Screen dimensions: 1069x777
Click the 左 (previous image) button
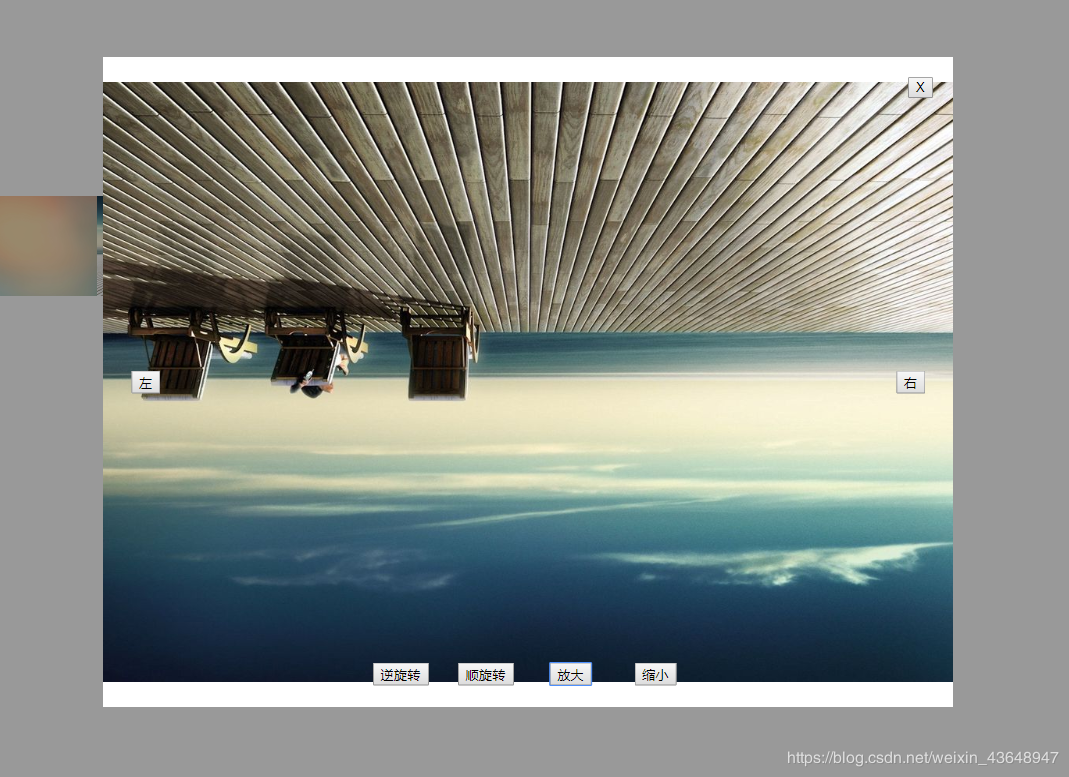click(x=145, y=382)
